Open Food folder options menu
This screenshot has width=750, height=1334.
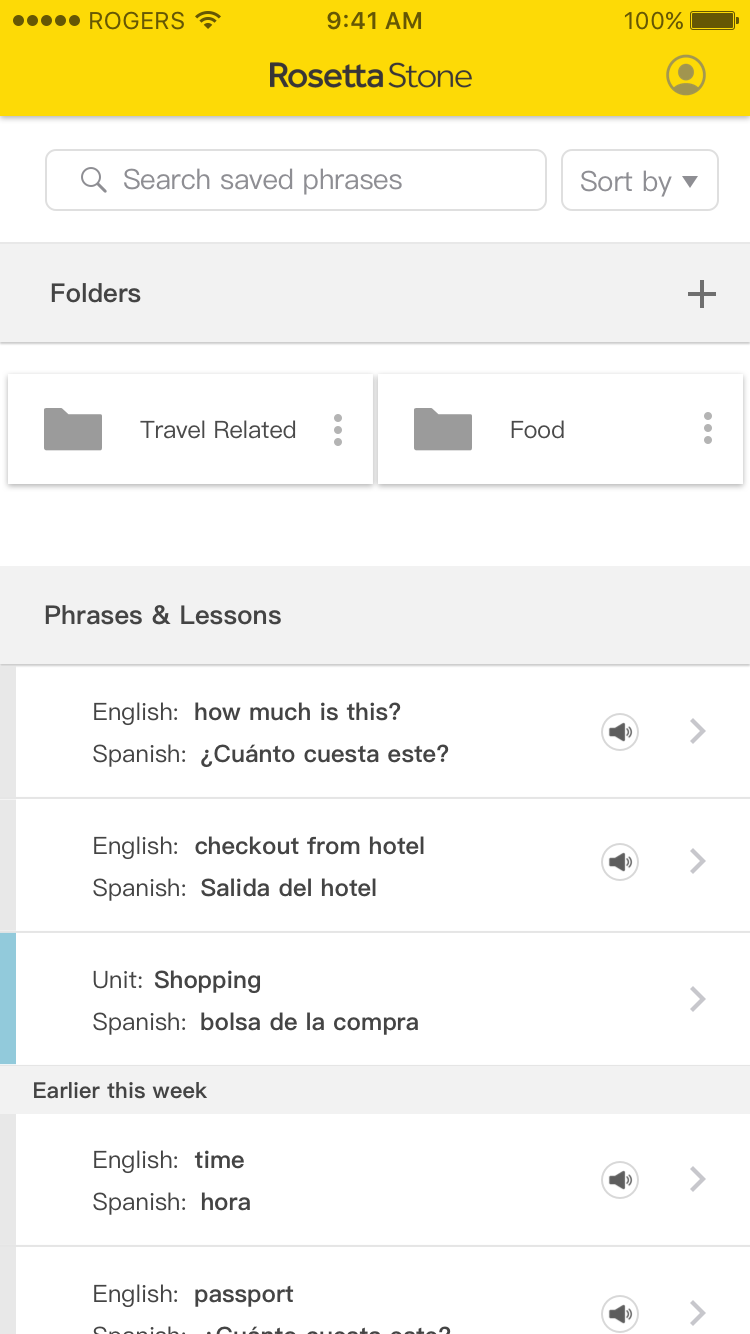click(708, 429)
